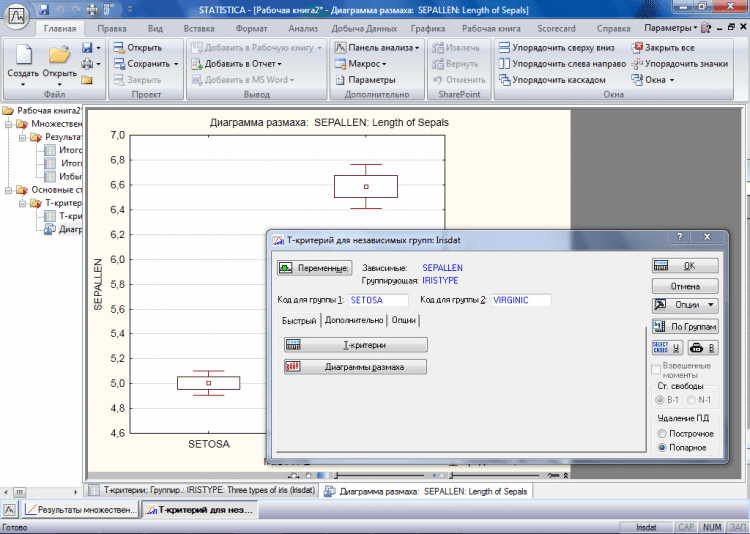Switch to the Options tab in dialog

pyautogui.click(x=404, y=320)
